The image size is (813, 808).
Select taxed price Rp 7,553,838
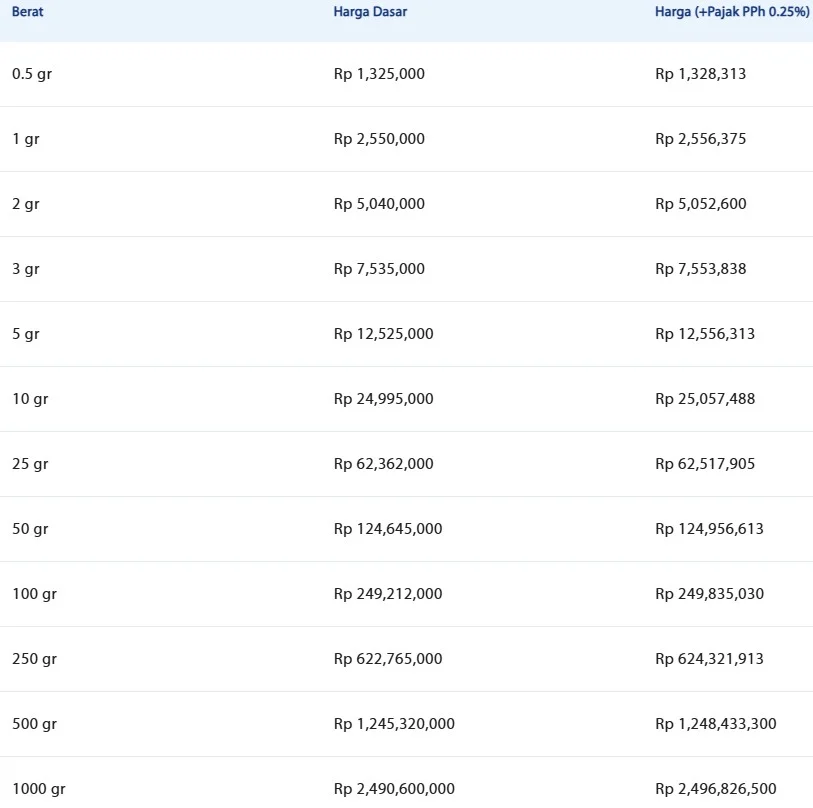[700, 269]
